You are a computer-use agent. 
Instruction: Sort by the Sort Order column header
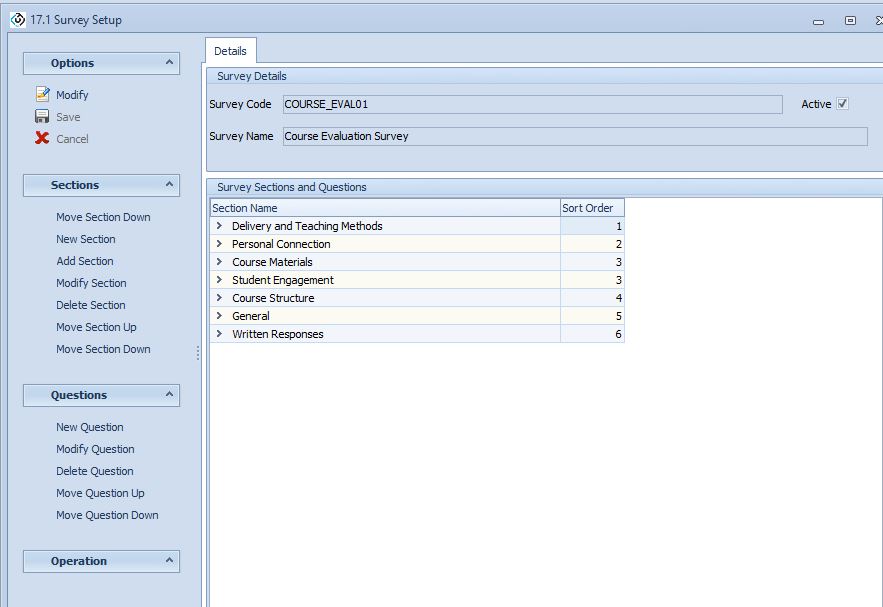[x=591, y=208]
